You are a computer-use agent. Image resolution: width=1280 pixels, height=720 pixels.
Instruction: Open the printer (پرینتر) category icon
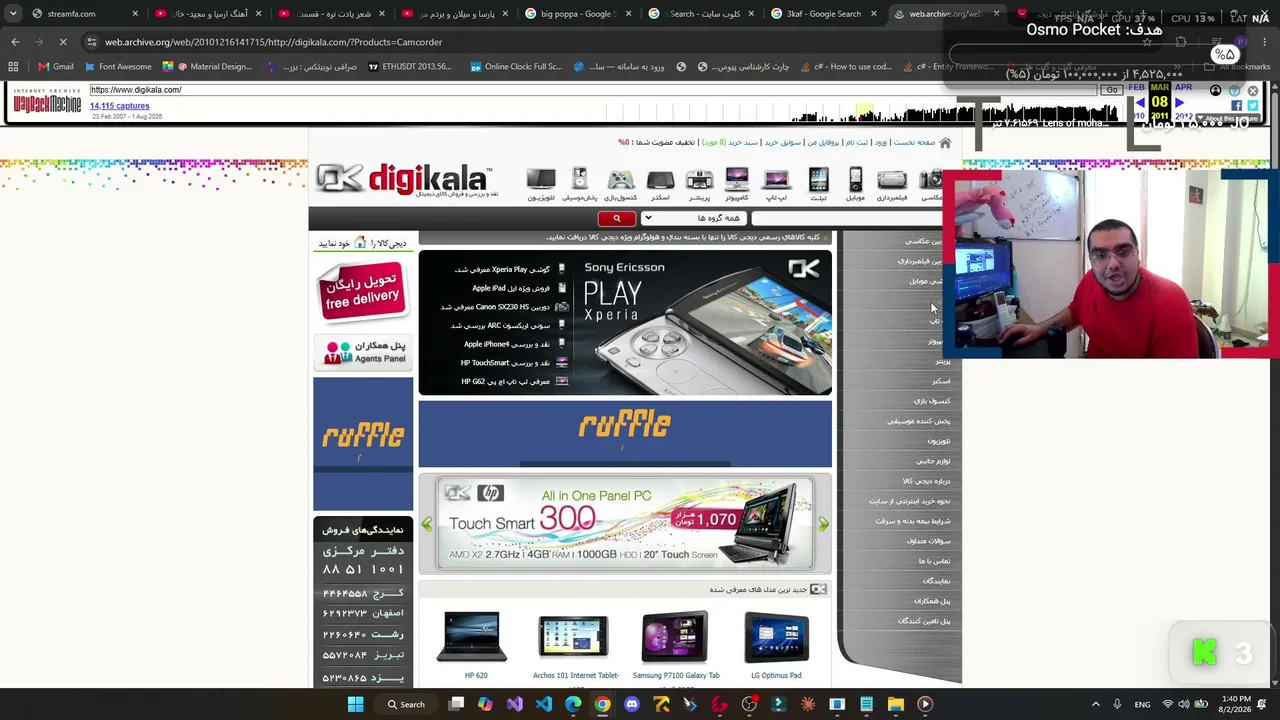coord(699,183)
